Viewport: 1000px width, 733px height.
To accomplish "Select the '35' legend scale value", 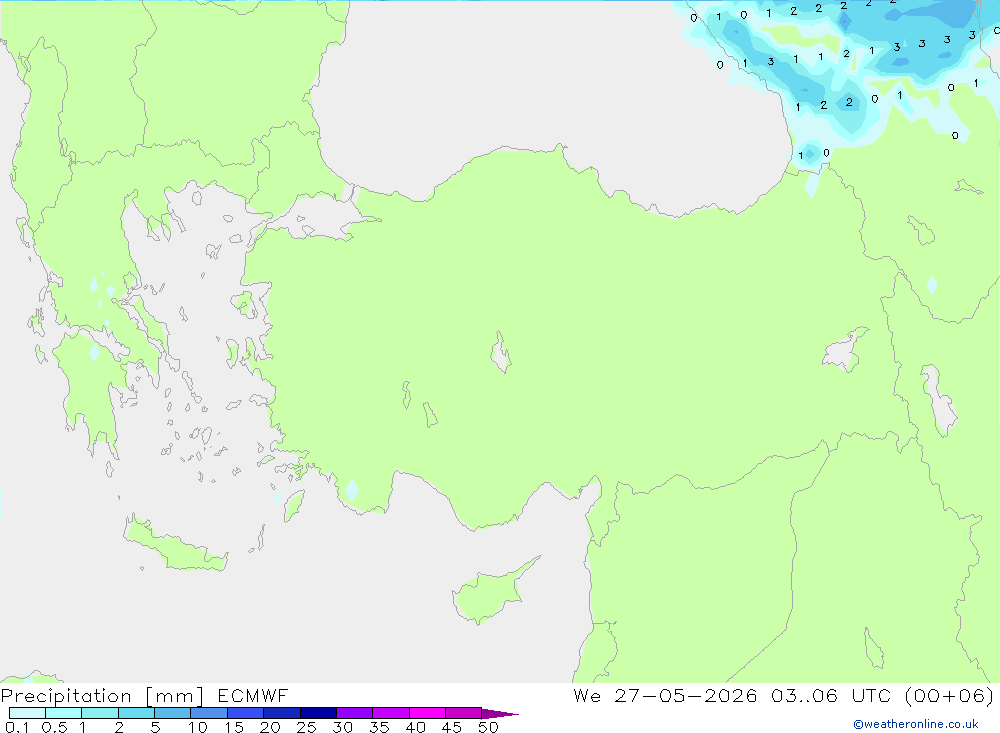I will (x=379, y=727).
